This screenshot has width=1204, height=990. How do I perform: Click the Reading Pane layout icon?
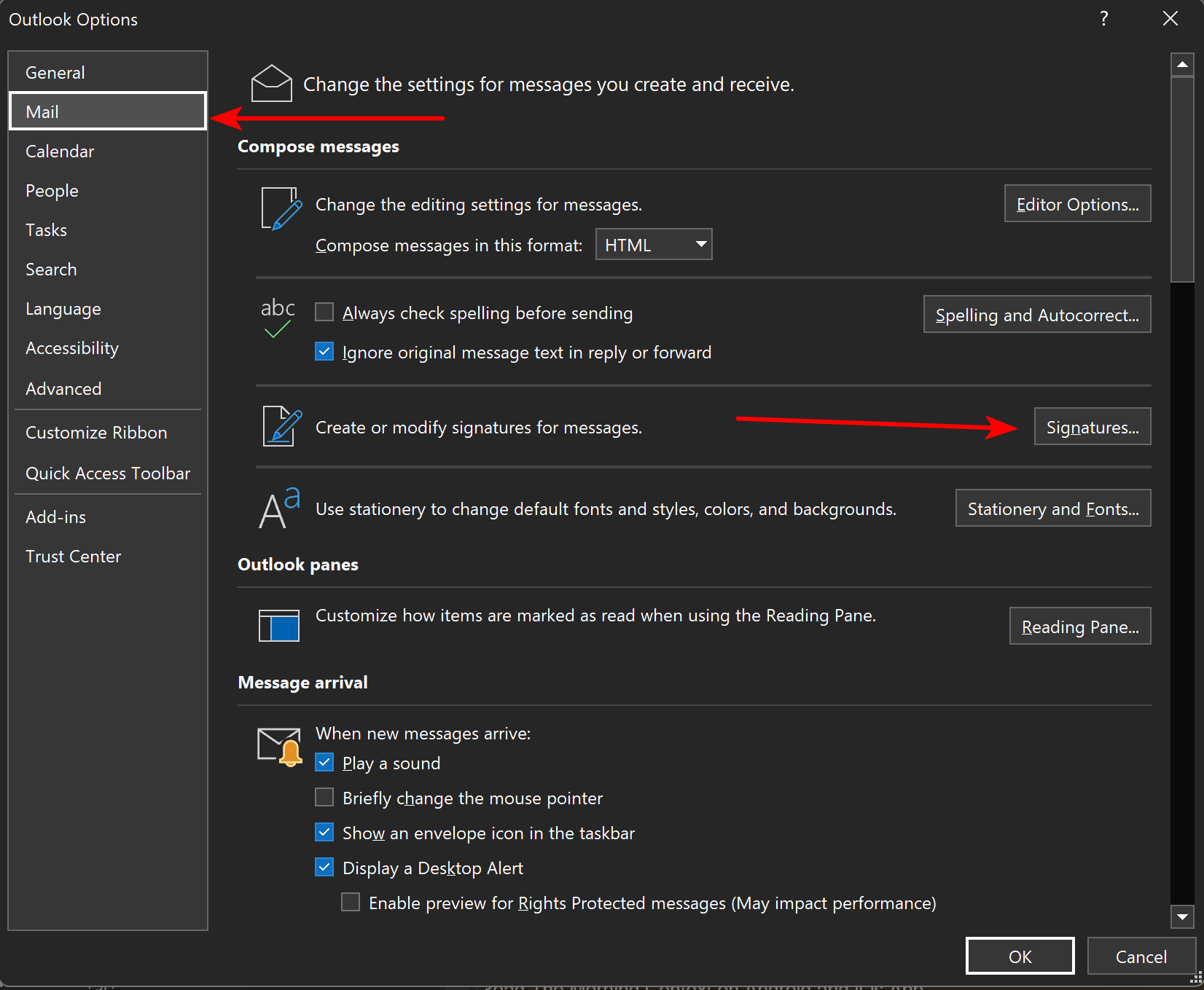[279, 625]
